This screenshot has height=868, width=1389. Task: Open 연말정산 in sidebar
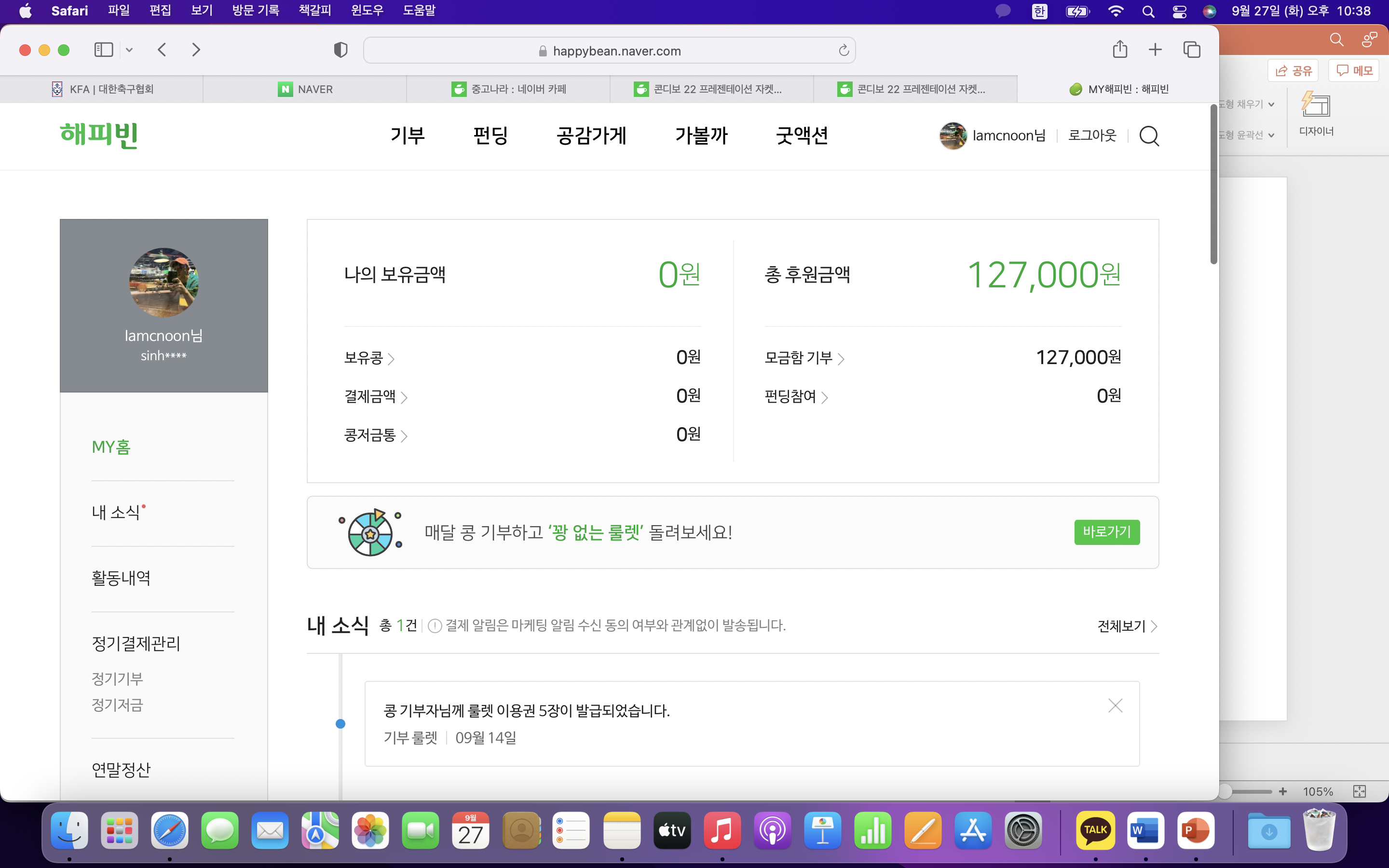tap(121, 770)
